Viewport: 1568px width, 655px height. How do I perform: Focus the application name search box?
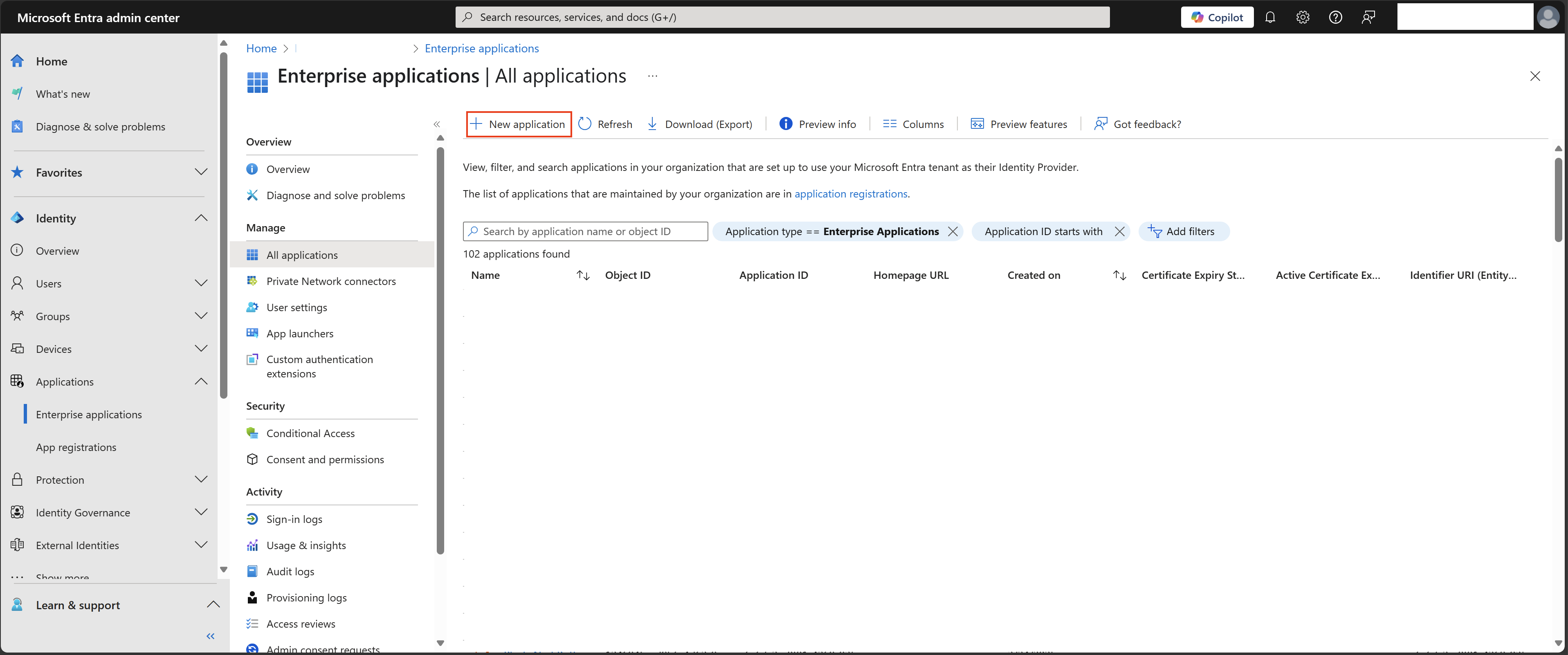point(585,231)
